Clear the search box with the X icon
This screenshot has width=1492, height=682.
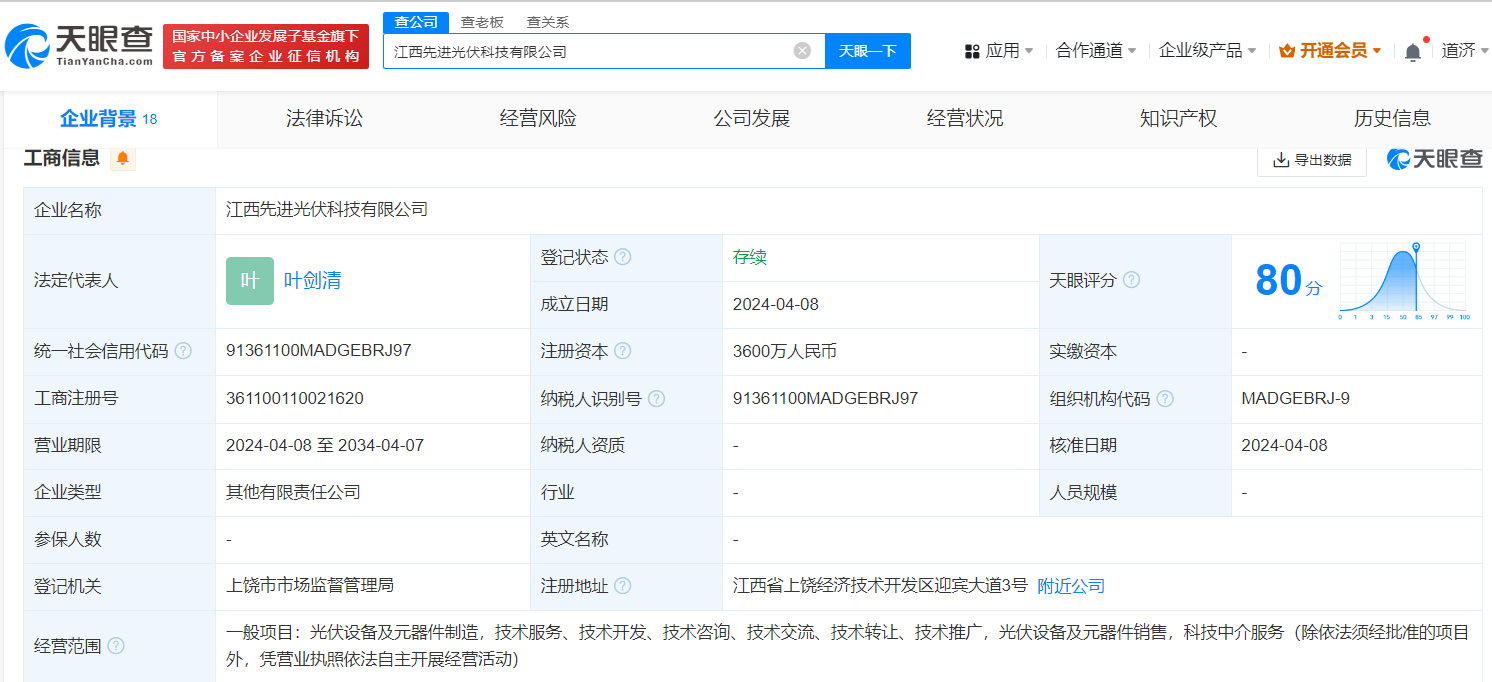coord(802,51)
